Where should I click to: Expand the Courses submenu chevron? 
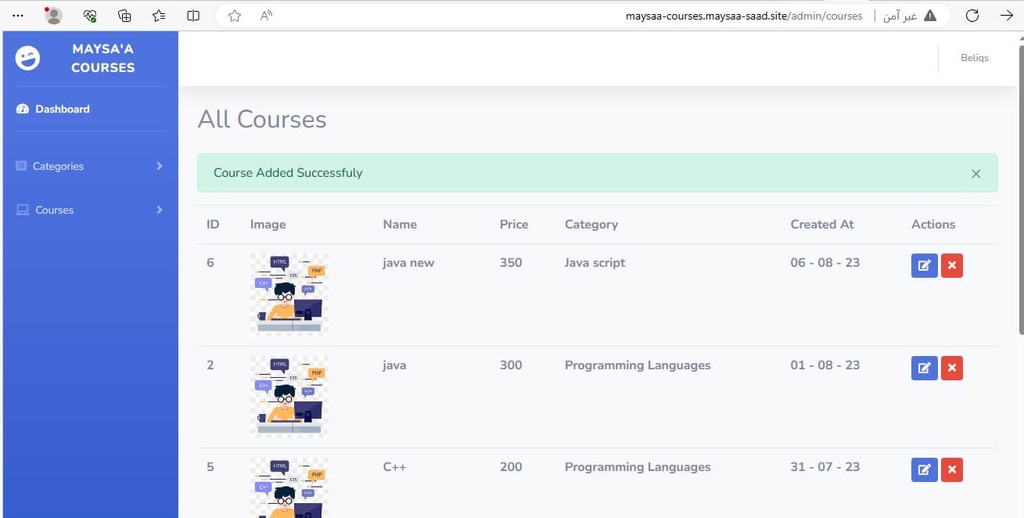point(159,210)
